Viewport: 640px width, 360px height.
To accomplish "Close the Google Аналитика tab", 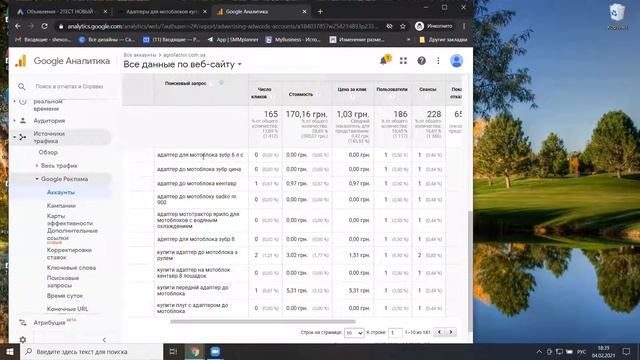I will tap(304, 11).
